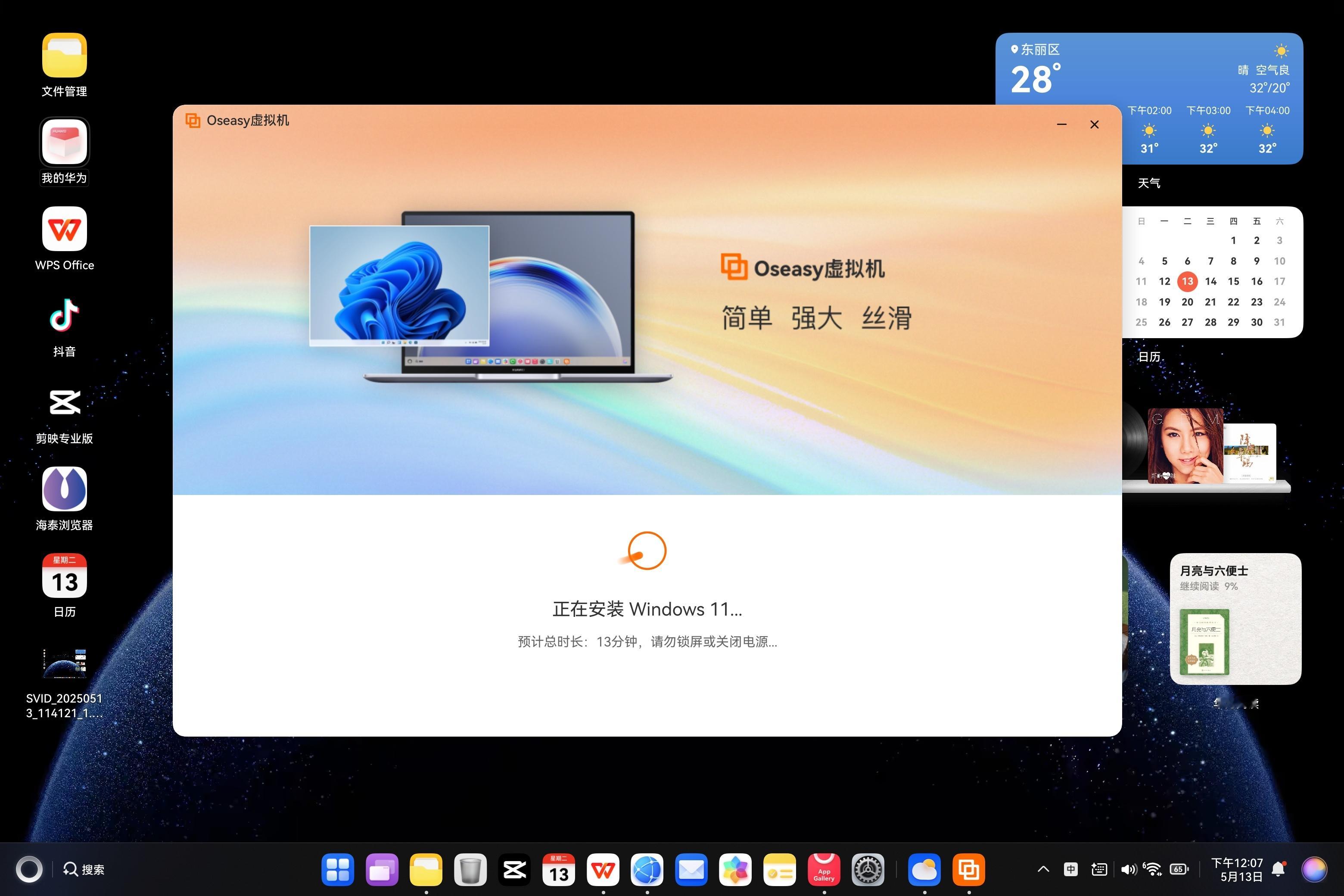Select 下午02:00 forecast in weather widget
The image size is (1344, 896).
pyautogui.click(x=1149, y=130)
